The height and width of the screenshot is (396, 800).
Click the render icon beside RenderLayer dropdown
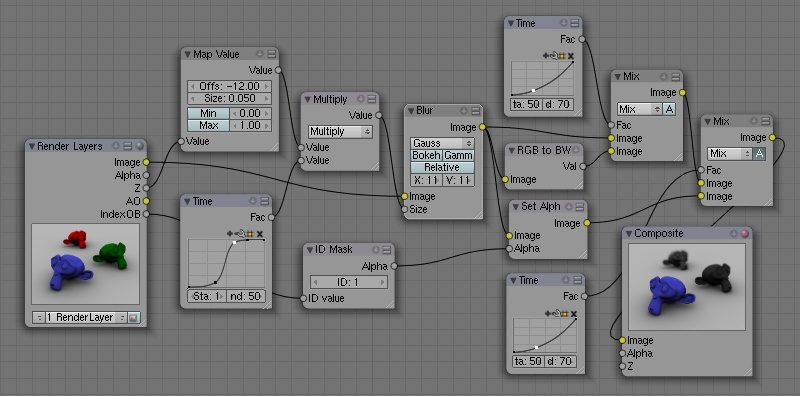[134, 317]
